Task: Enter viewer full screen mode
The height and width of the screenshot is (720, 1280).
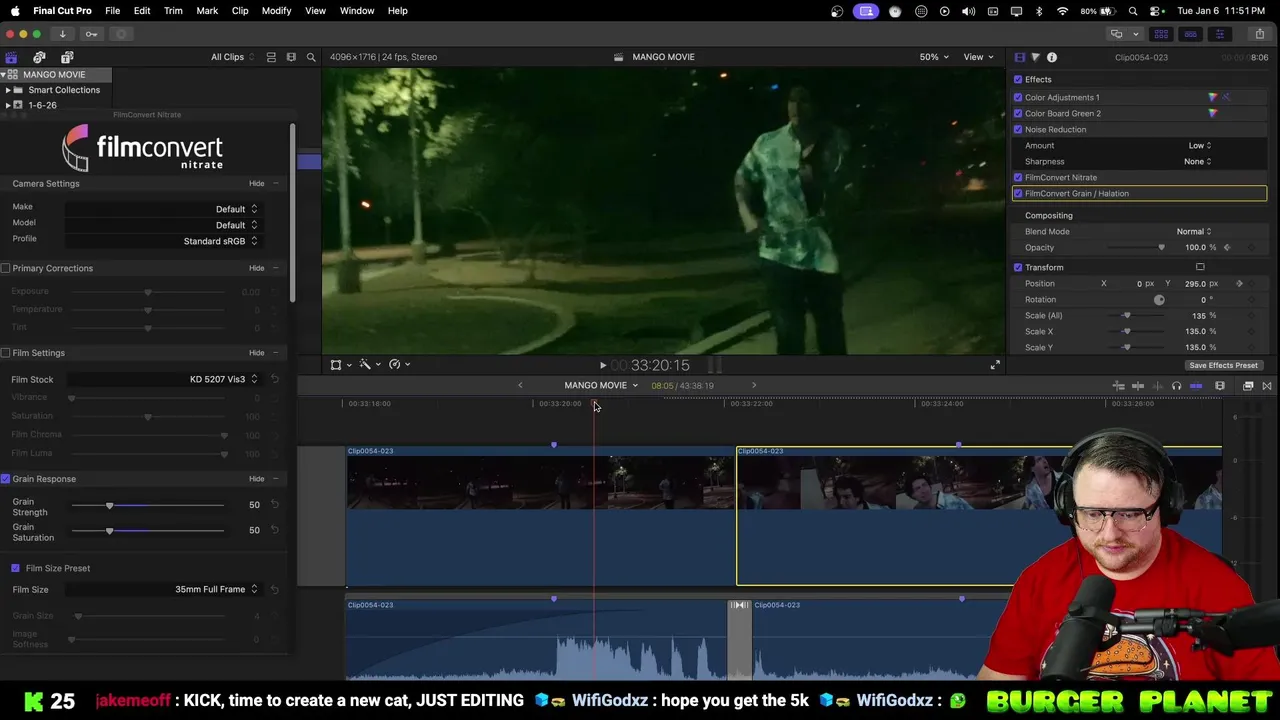Action: click(x=995, y=365)
